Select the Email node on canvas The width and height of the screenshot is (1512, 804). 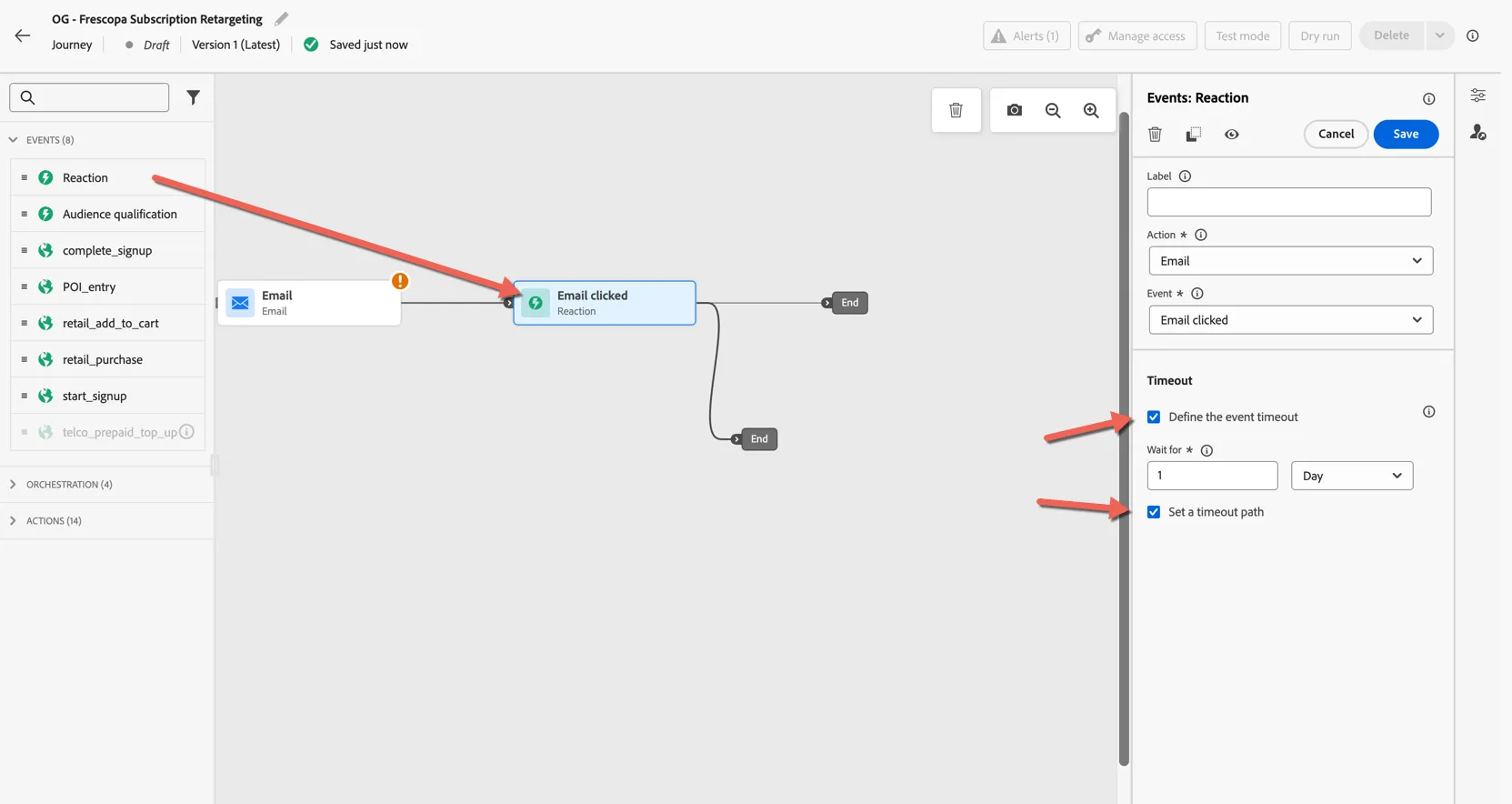click(309, 303)
